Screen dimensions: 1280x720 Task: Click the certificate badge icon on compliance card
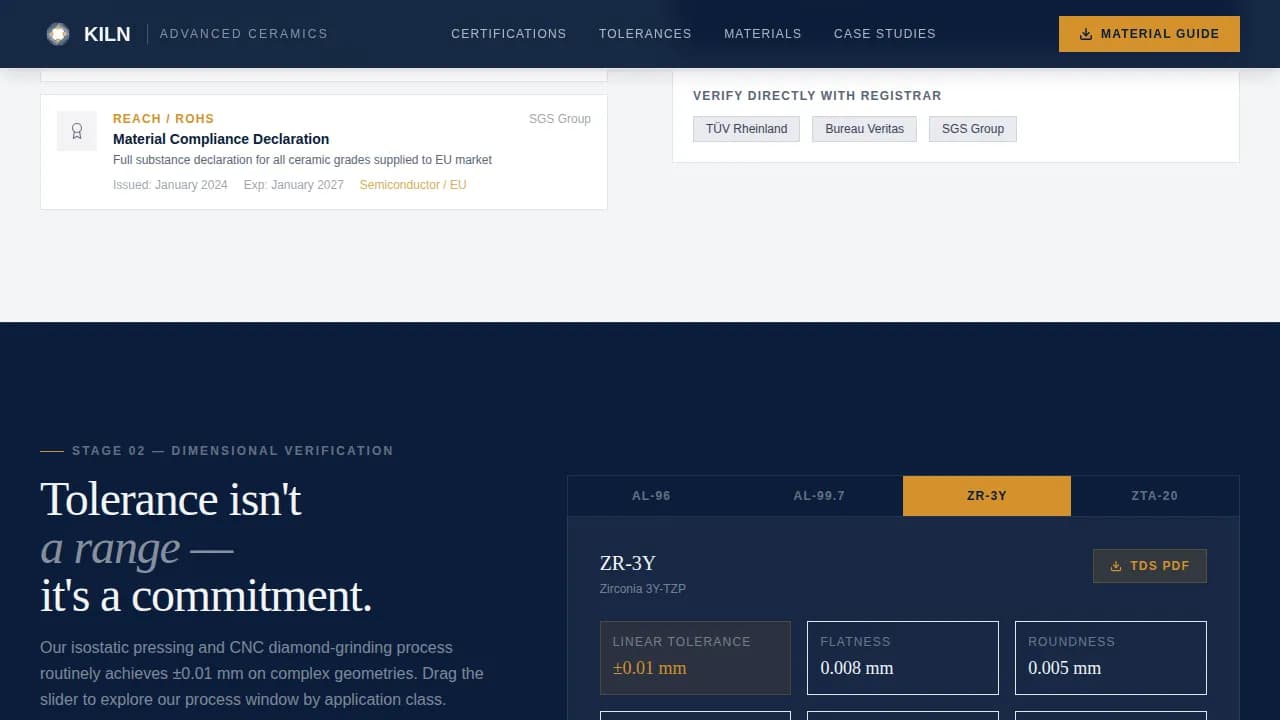tap(77, 131)
